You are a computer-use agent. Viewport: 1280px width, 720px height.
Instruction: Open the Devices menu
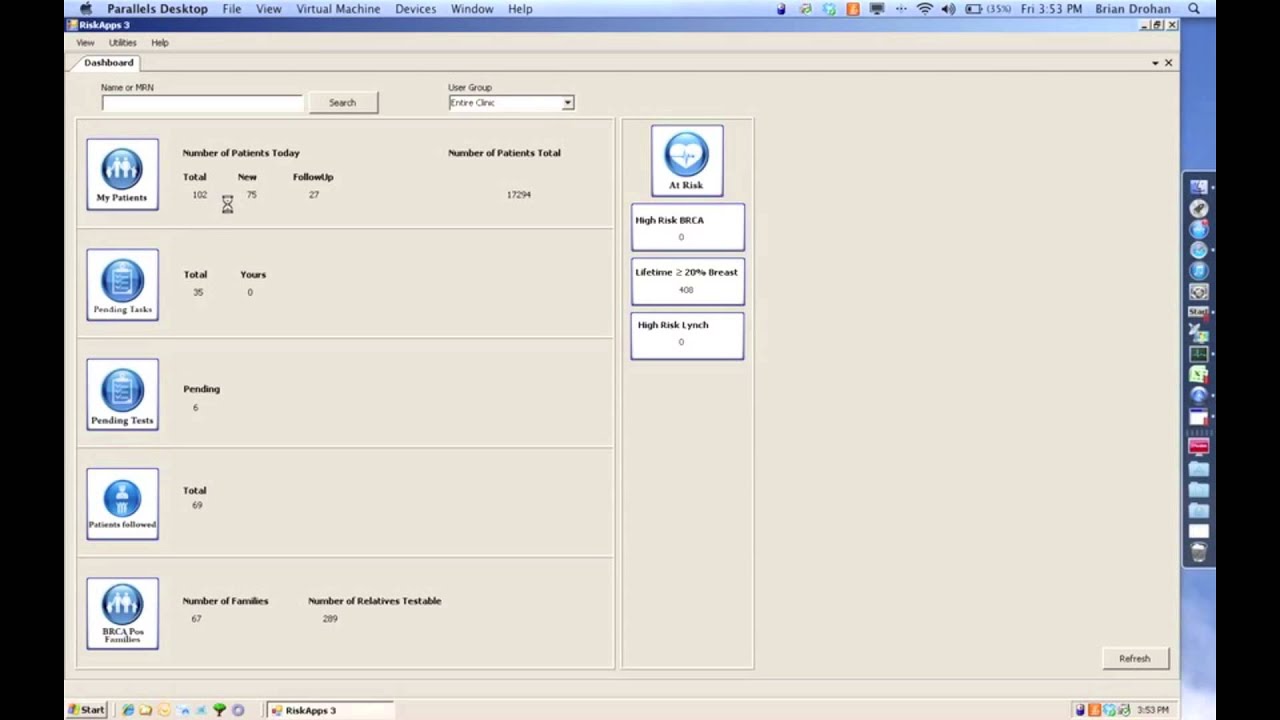[x=415, y=9]
